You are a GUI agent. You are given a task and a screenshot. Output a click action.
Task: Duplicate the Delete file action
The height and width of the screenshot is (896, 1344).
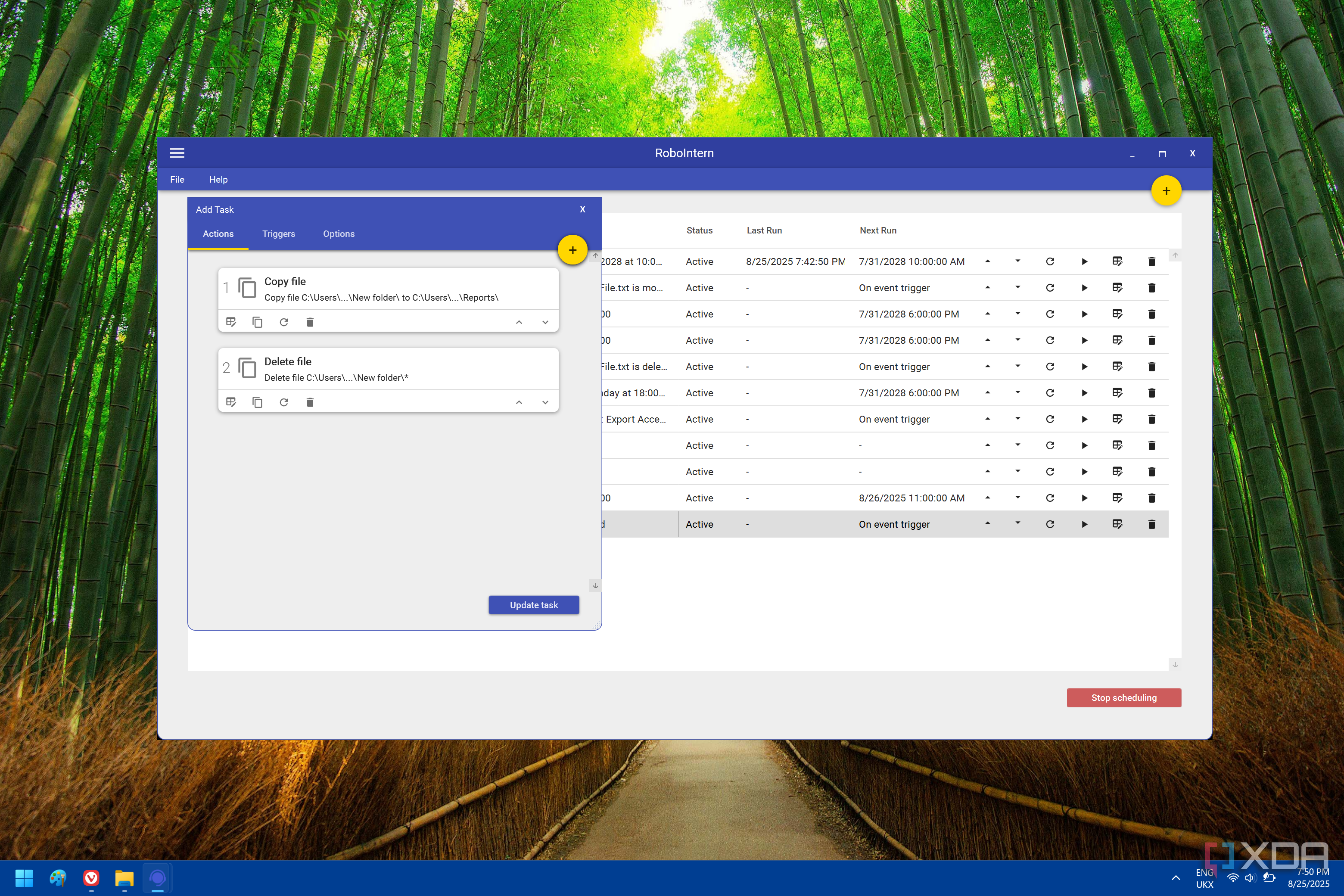click(x=257, y=402)
